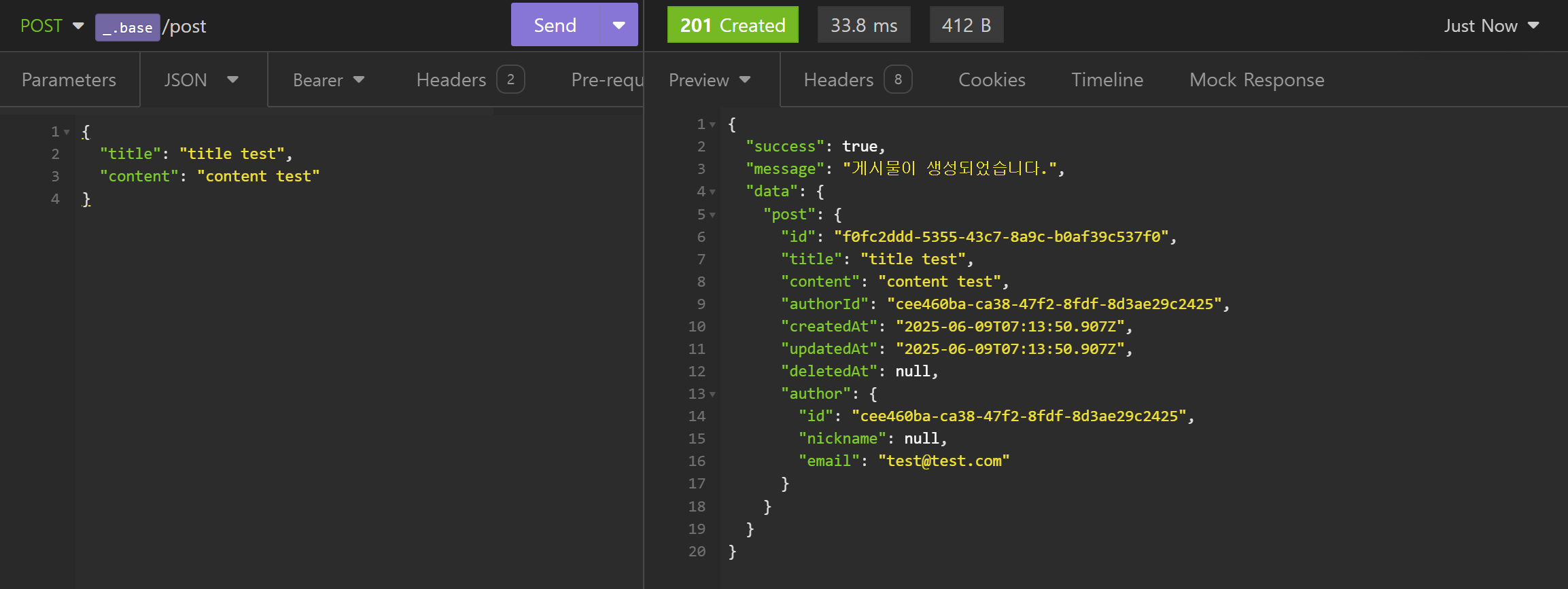The height and width of the screenshot is (589, 1568).
Task: Open the Just Now response history dropdown
Action: [1492, 26]
